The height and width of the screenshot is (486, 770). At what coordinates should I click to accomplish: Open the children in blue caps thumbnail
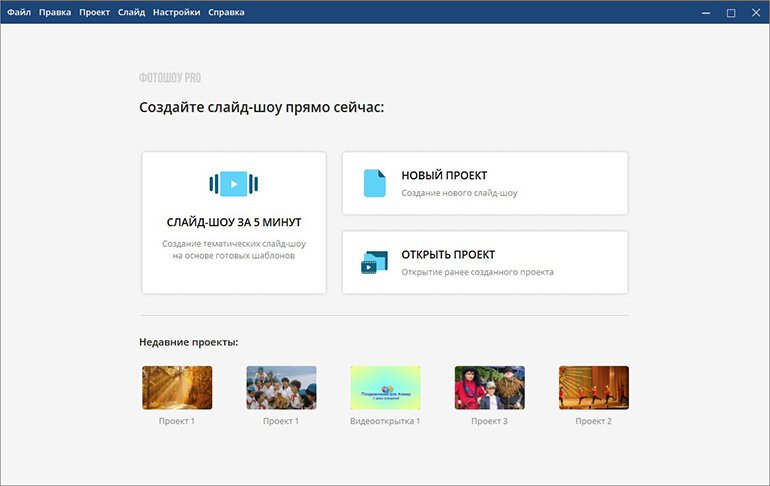281,387
